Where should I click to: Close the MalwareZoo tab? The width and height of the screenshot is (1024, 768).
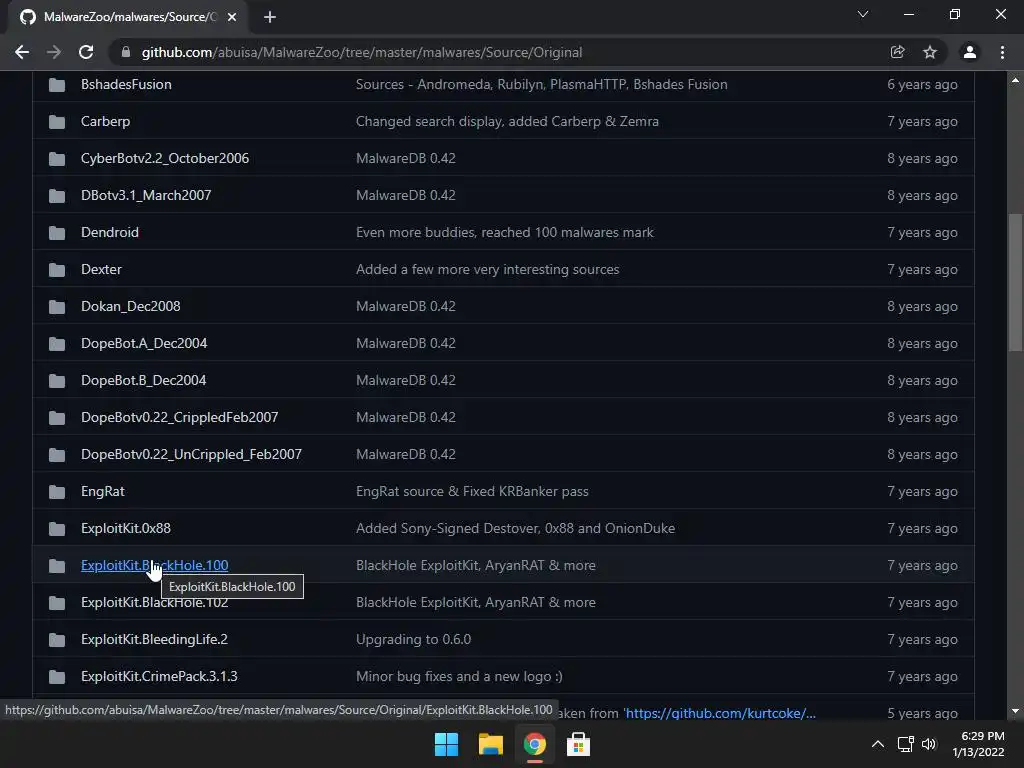click(232, 17)
